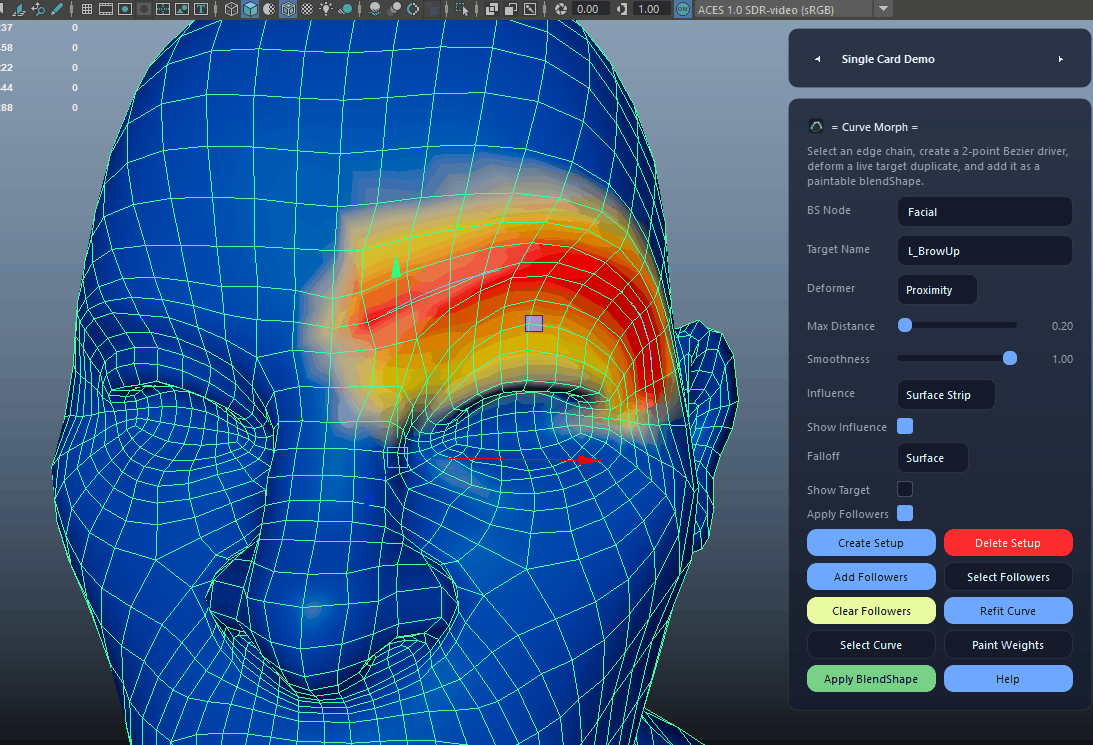The height and width of the screenshot is (745, 1093).
Task: Click the Create Setup button
Action: 871,543
